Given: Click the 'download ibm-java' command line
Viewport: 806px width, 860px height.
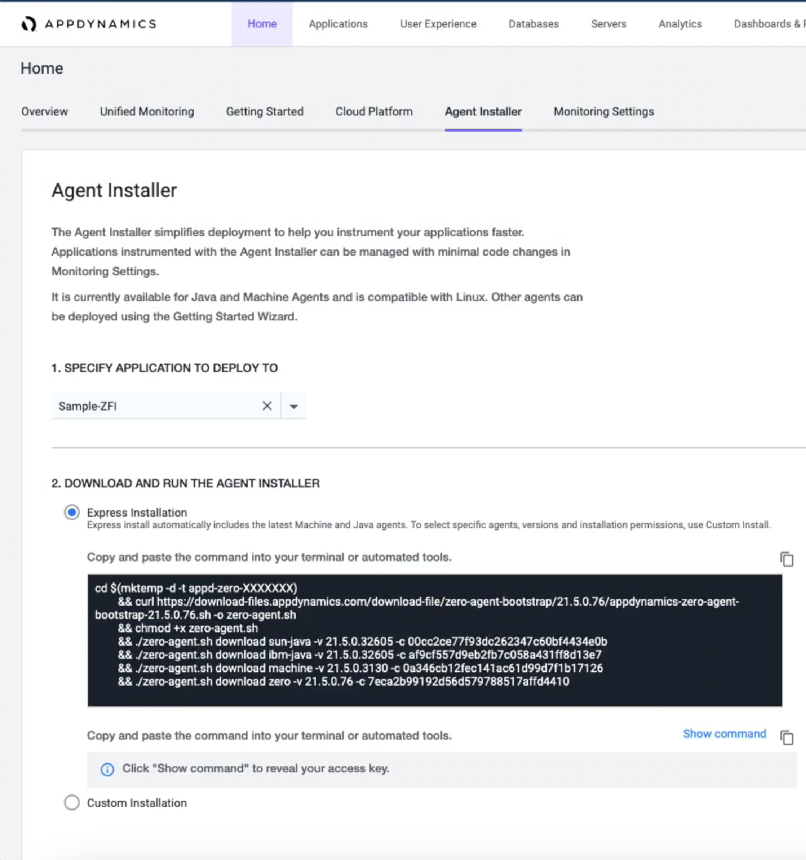Looking at the screenshot, I should point(360,655).
